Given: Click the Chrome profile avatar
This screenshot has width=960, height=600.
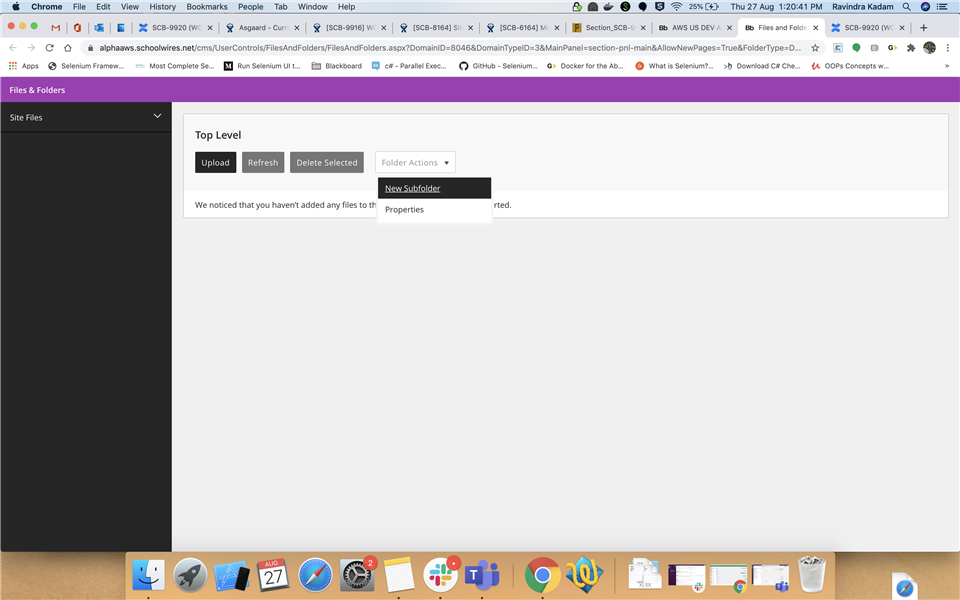Looking at the screenshot, I should (x=929, y=48).
